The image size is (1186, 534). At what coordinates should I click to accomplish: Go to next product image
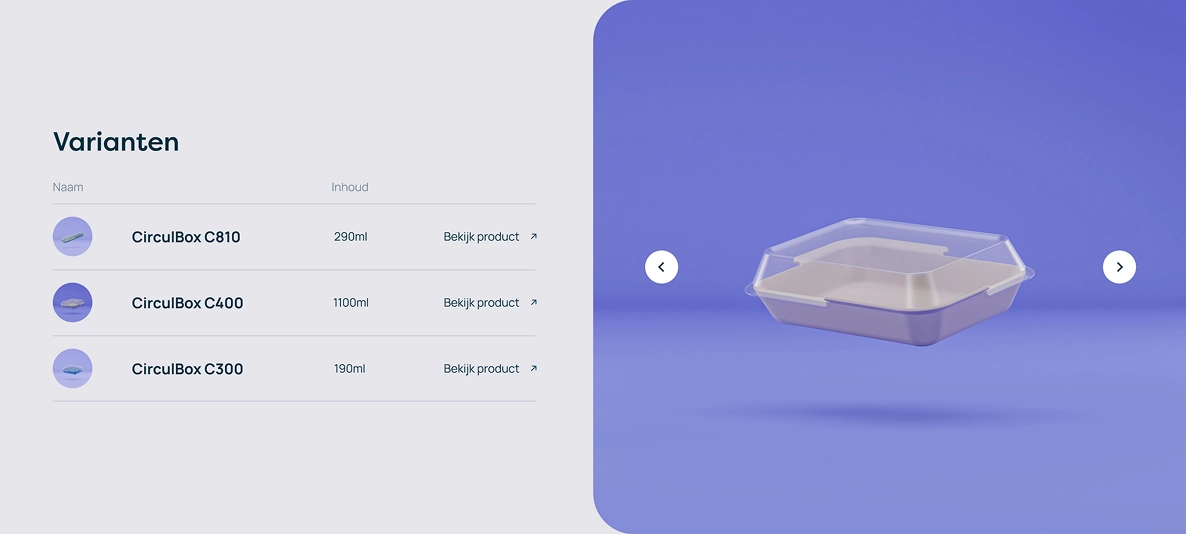(1119, 267)
